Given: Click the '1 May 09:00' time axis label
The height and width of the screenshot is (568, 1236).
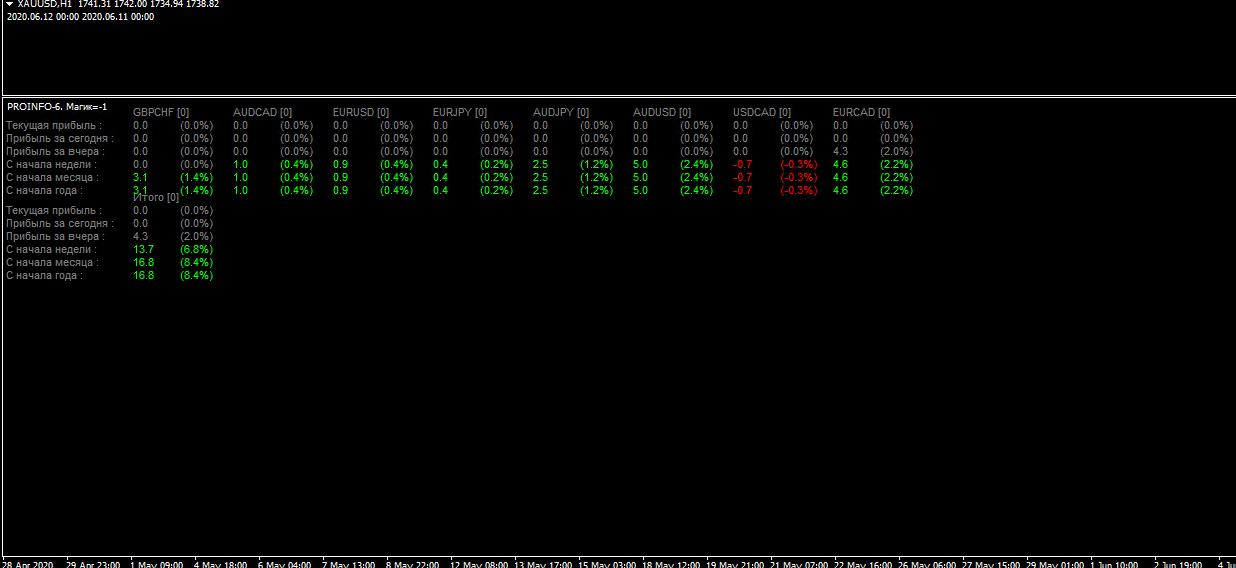Looking at the screenshot, I should [156, 563].
